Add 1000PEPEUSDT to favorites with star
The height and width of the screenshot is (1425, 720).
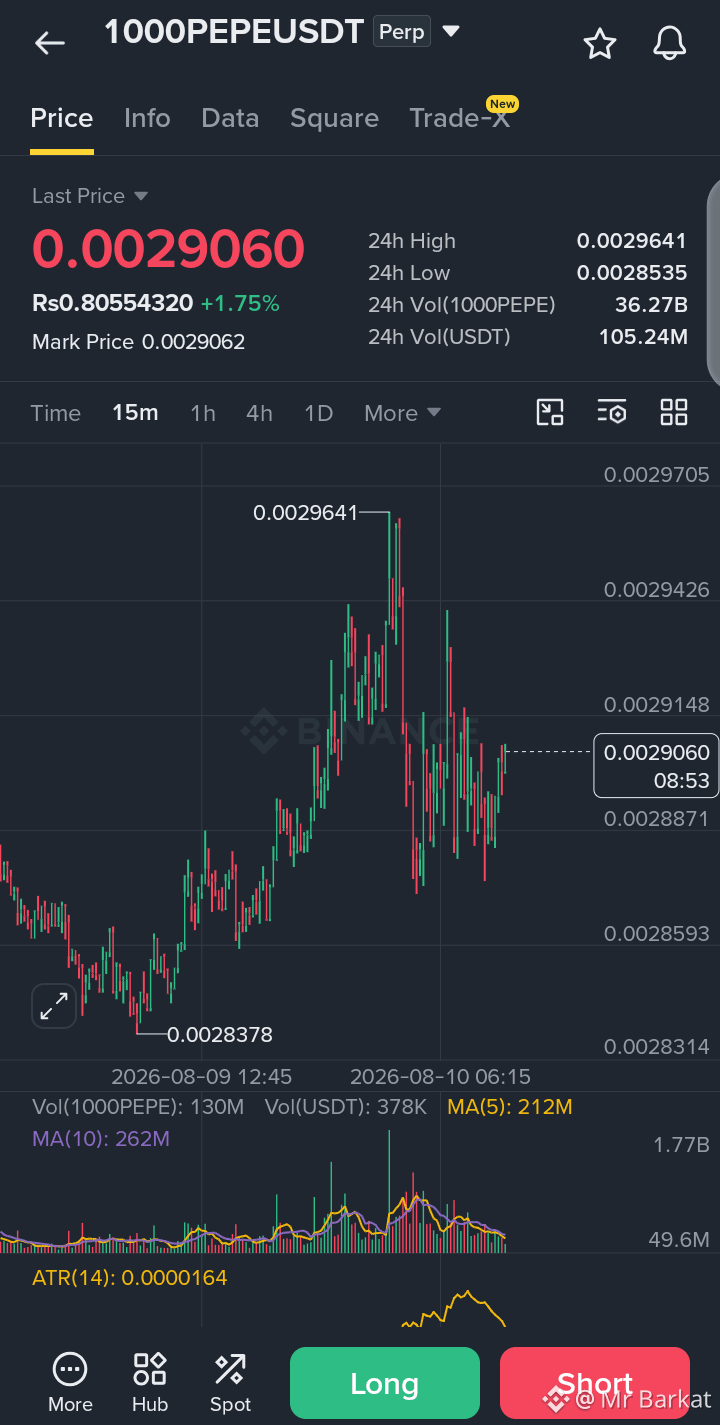pos(600,43)
